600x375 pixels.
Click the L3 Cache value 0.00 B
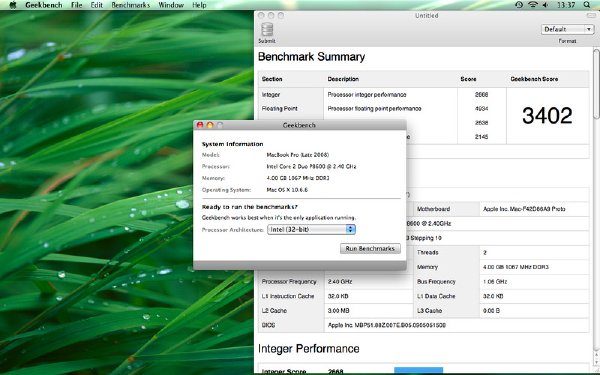491,311
